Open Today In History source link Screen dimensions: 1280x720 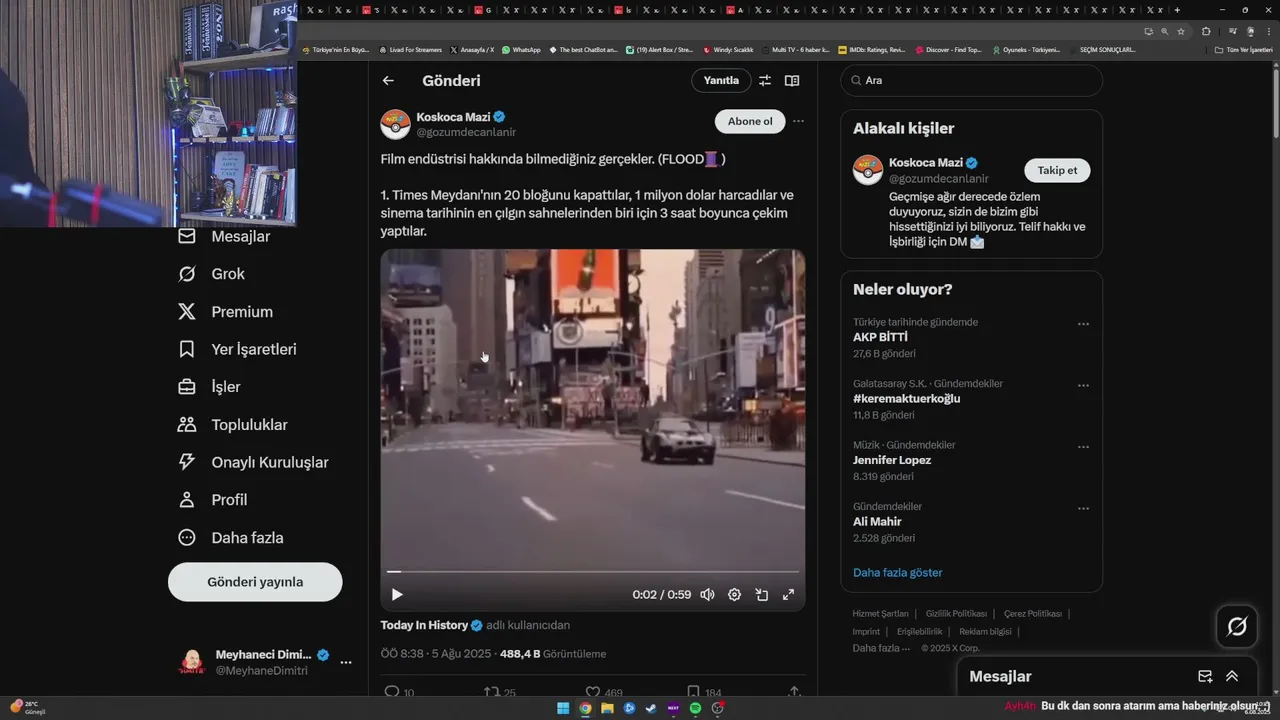(424, 625)
